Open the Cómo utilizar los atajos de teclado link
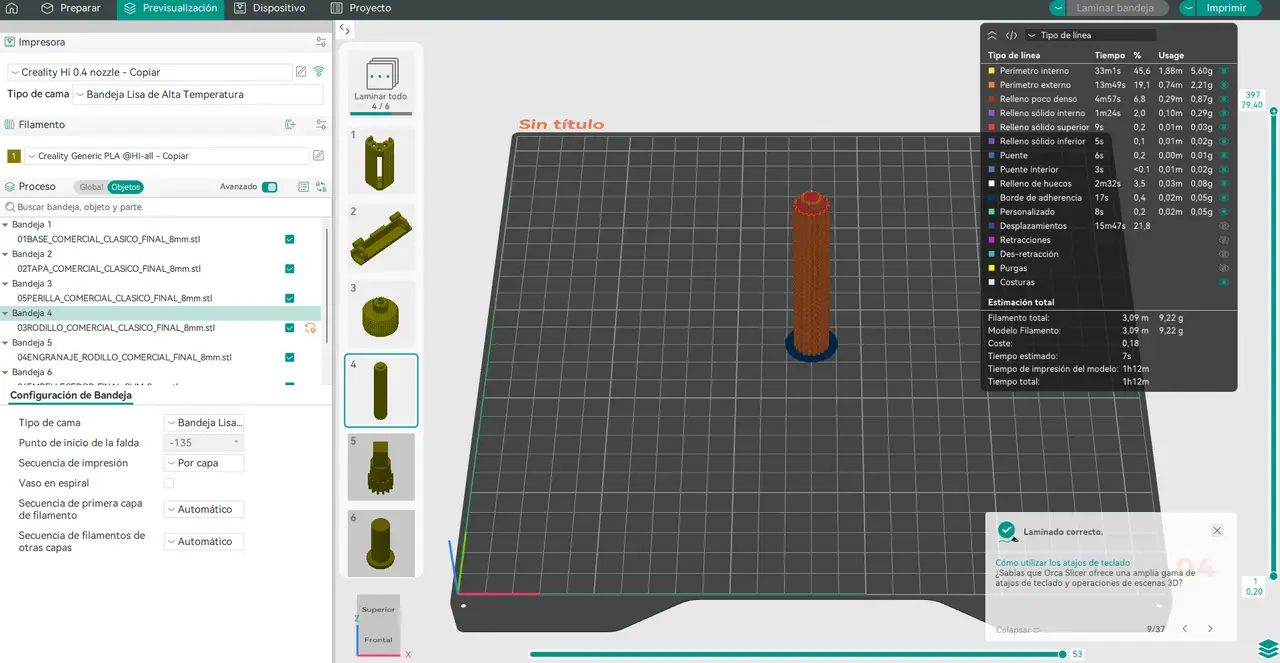The width and height of the screenshot is (1280, 663). pos(1062,563)
